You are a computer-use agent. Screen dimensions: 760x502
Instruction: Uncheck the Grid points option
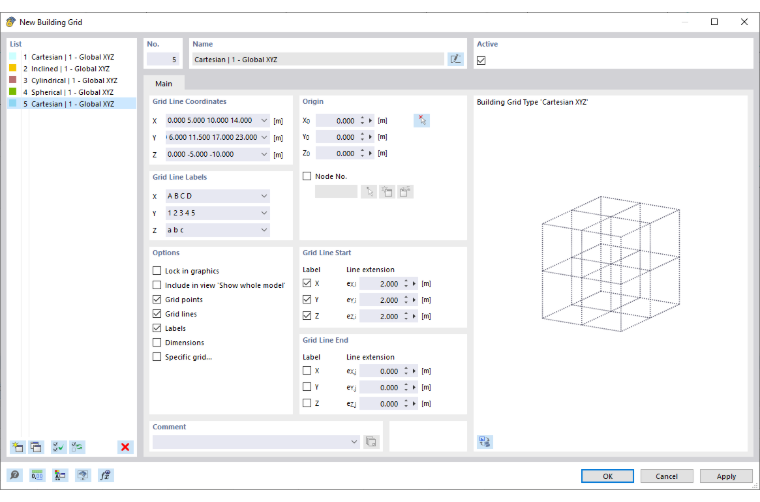tap(157, 299)
